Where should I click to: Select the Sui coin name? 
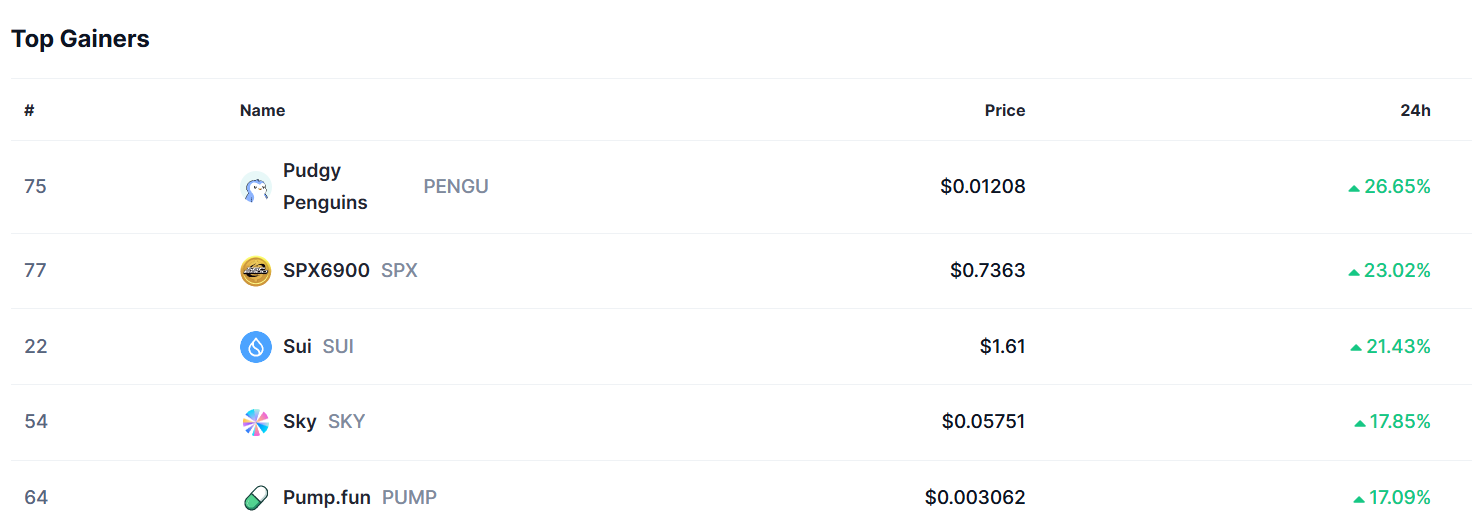pyautogui.click(x=297, y=346)
